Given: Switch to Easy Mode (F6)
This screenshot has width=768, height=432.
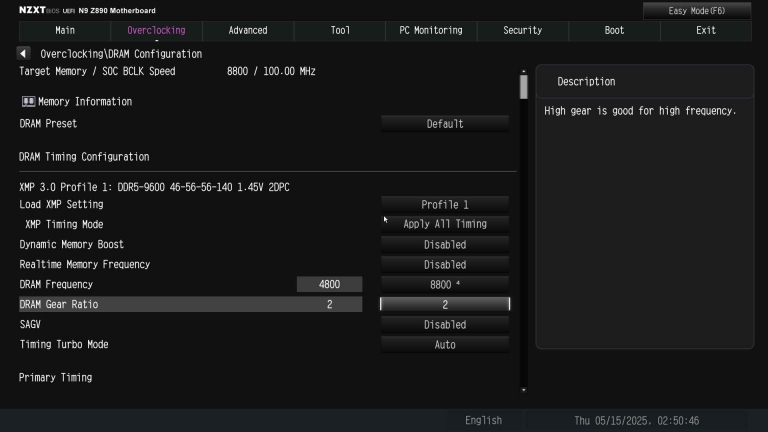Looking at the screenshot, I should 696,11.
